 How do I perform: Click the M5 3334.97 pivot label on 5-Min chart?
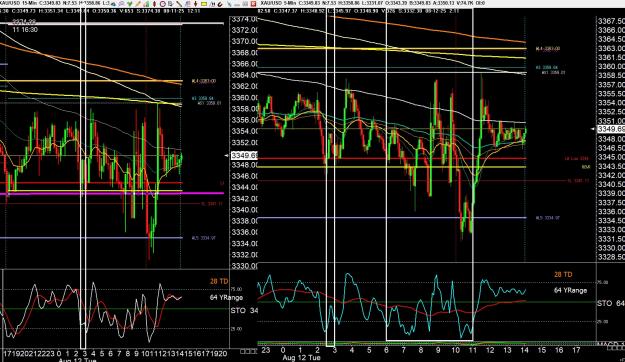548,218
